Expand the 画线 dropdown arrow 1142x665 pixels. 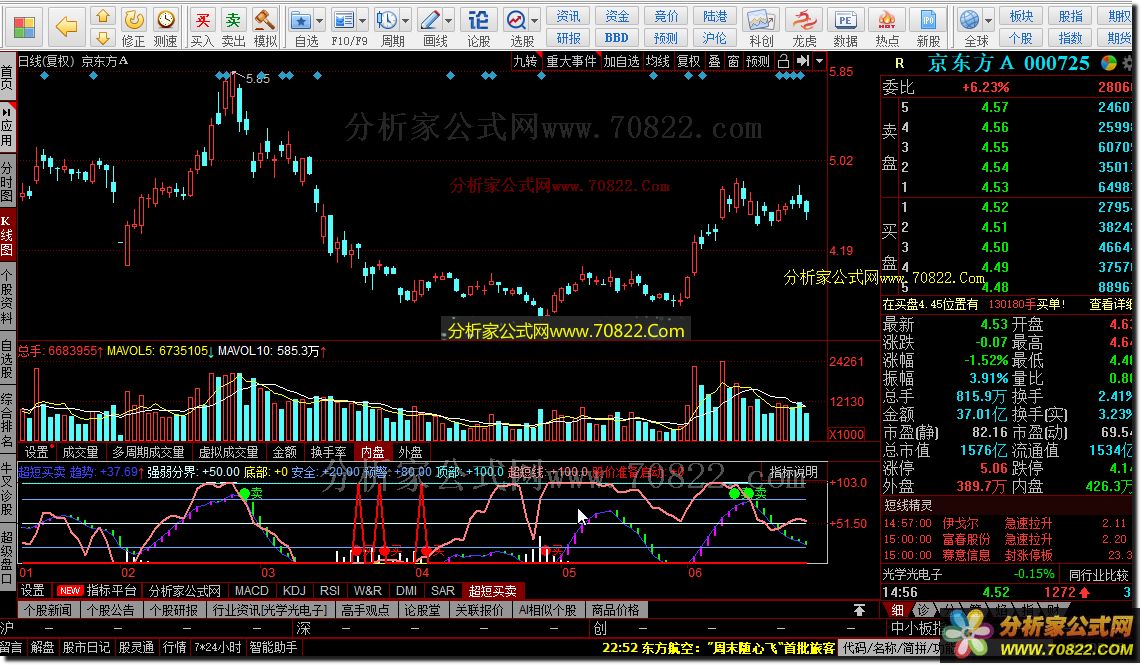point(449,20)
